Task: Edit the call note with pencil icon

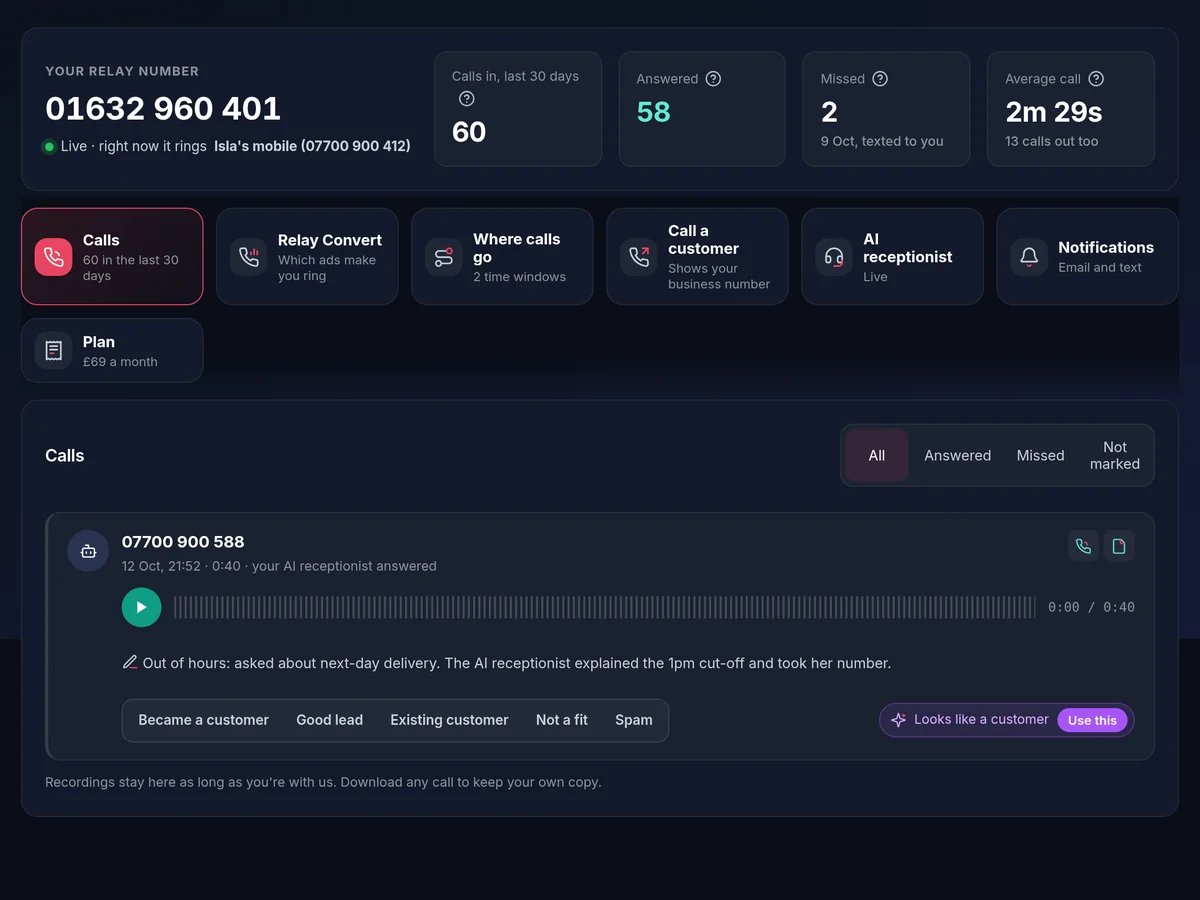Action: click(x=130, y=662)
